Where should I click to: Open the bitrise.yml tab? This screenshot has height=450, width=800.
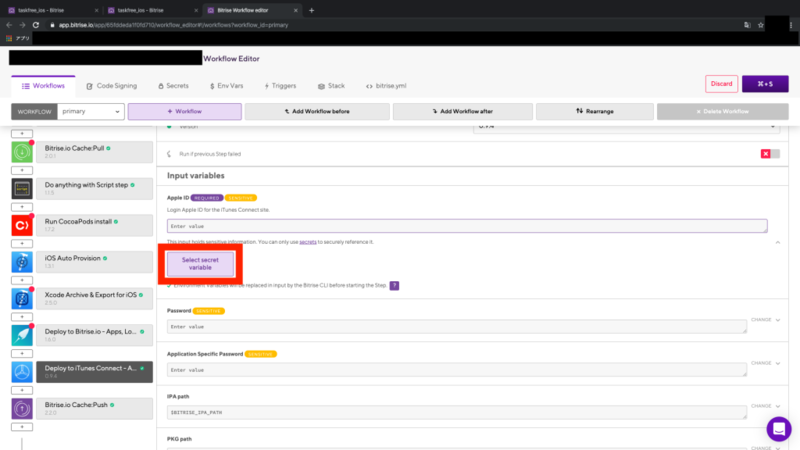[x=386, y=86]
